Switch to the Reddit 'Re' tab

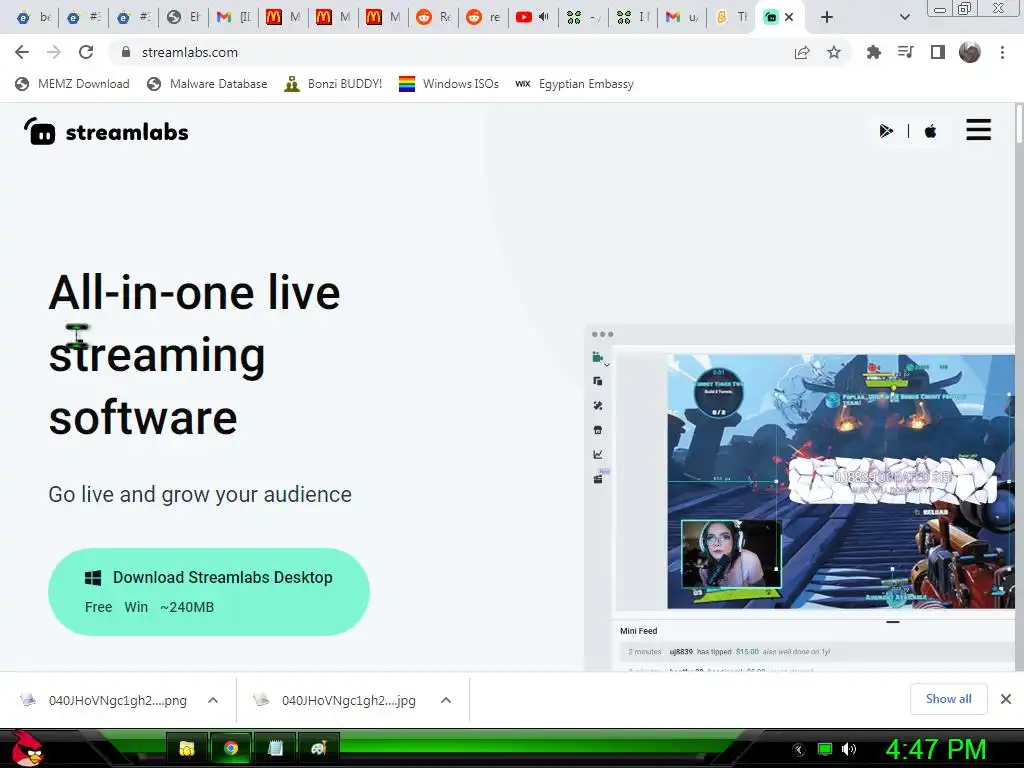[x=434, y=17]
